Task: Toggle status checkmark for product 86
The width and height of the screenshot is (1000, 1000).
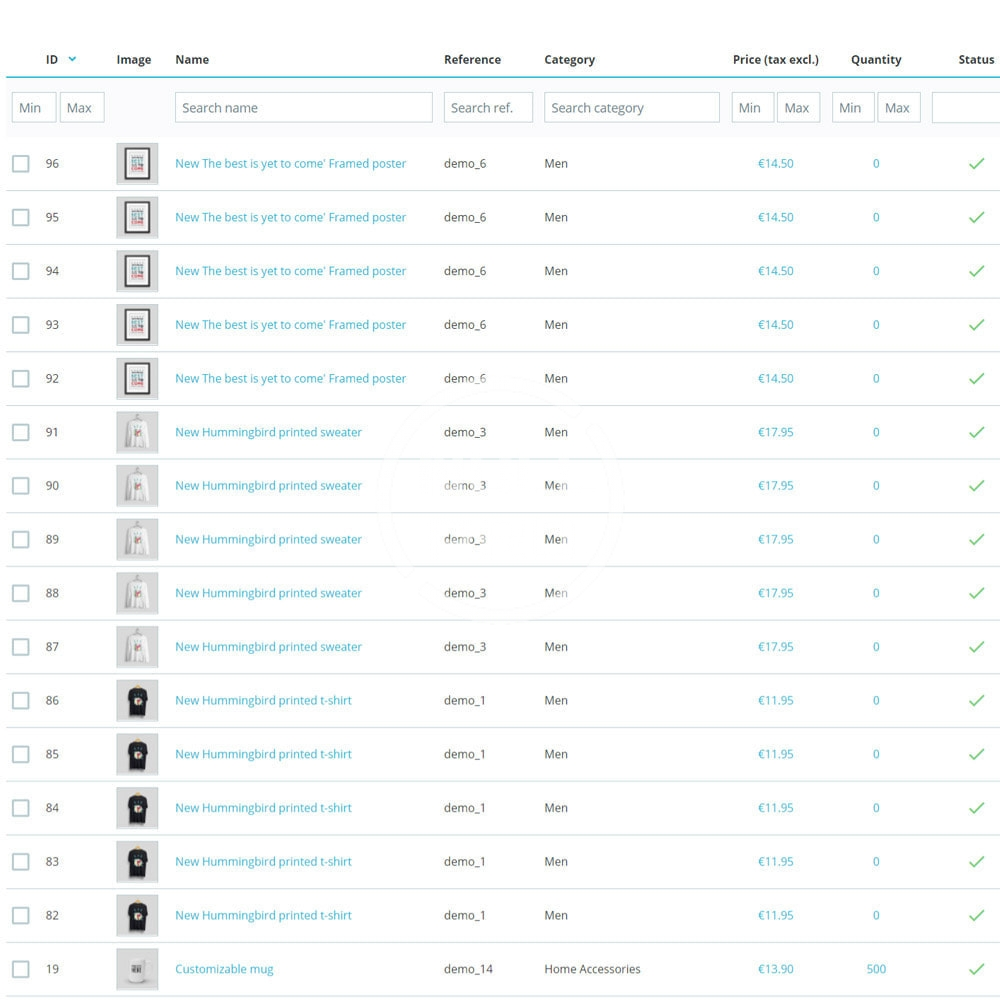Action: 976,701
